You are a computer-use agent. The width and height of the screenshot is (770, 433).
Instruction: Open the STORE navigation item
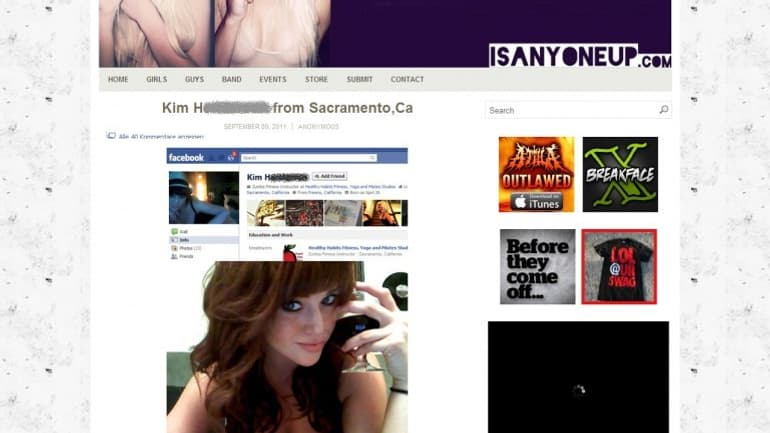pyautogui.click(x=316, y=79)
